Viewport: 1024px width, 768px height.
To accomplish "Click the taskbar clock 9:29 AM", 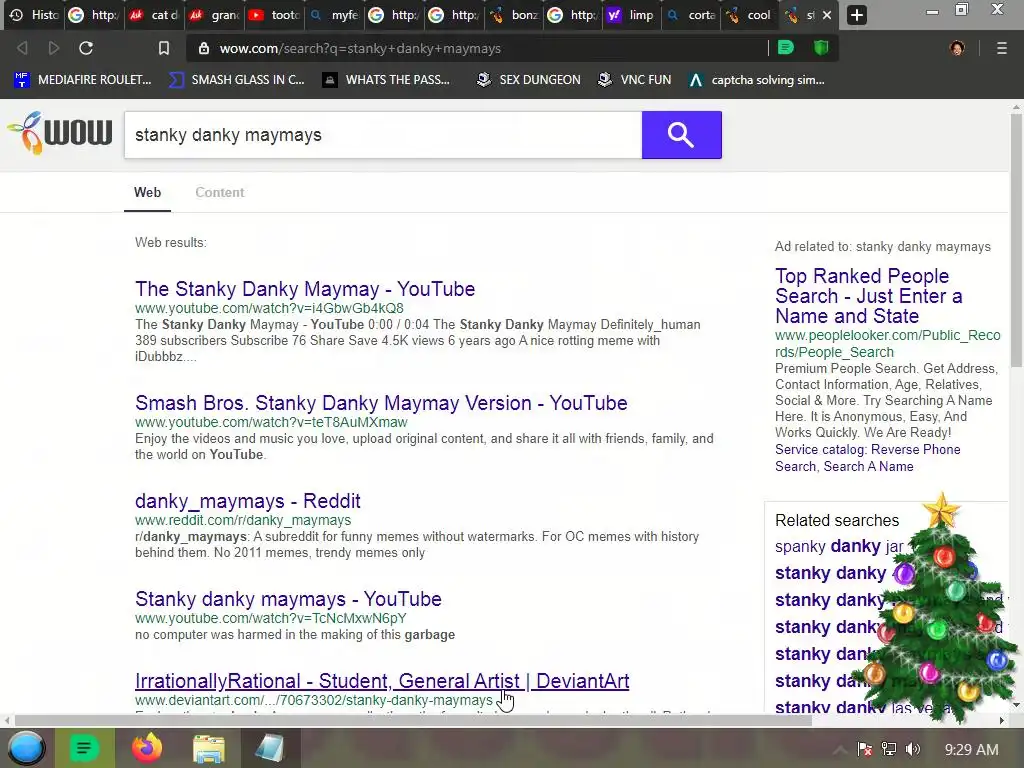I will (x=971, y=750).
